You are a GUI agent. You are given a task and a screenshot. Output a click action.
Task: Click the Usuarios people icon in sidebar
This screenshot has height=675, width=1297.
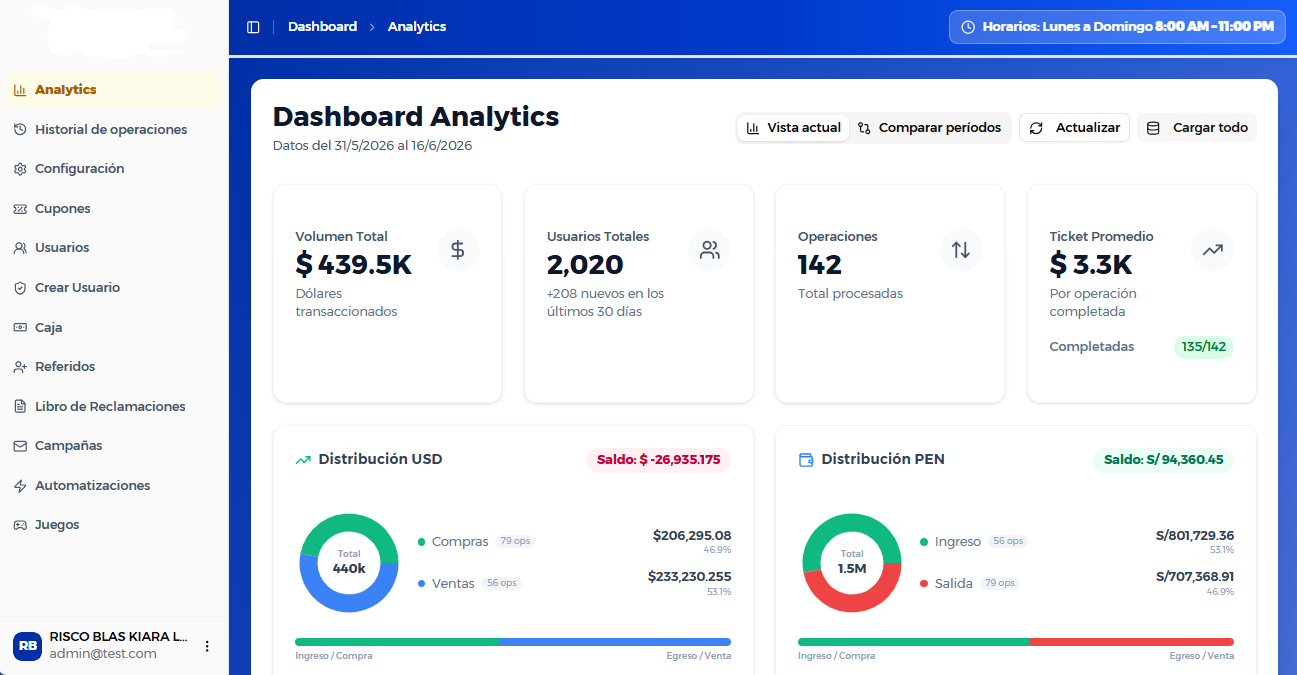[x=20, y=248]
